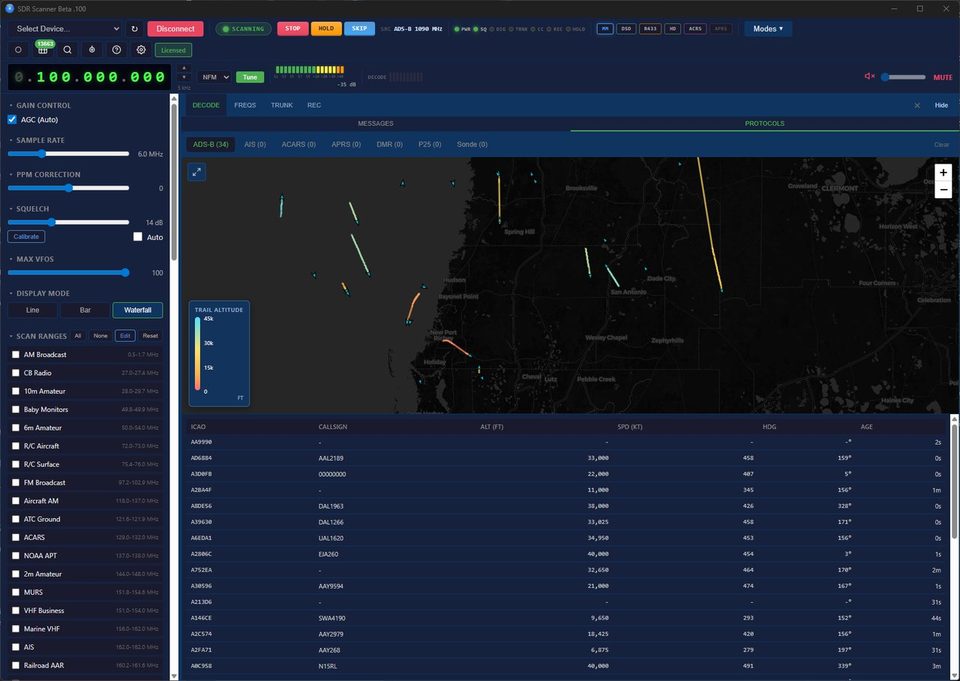
Task: Click the muted speaker icon
Action: (869, 77)
